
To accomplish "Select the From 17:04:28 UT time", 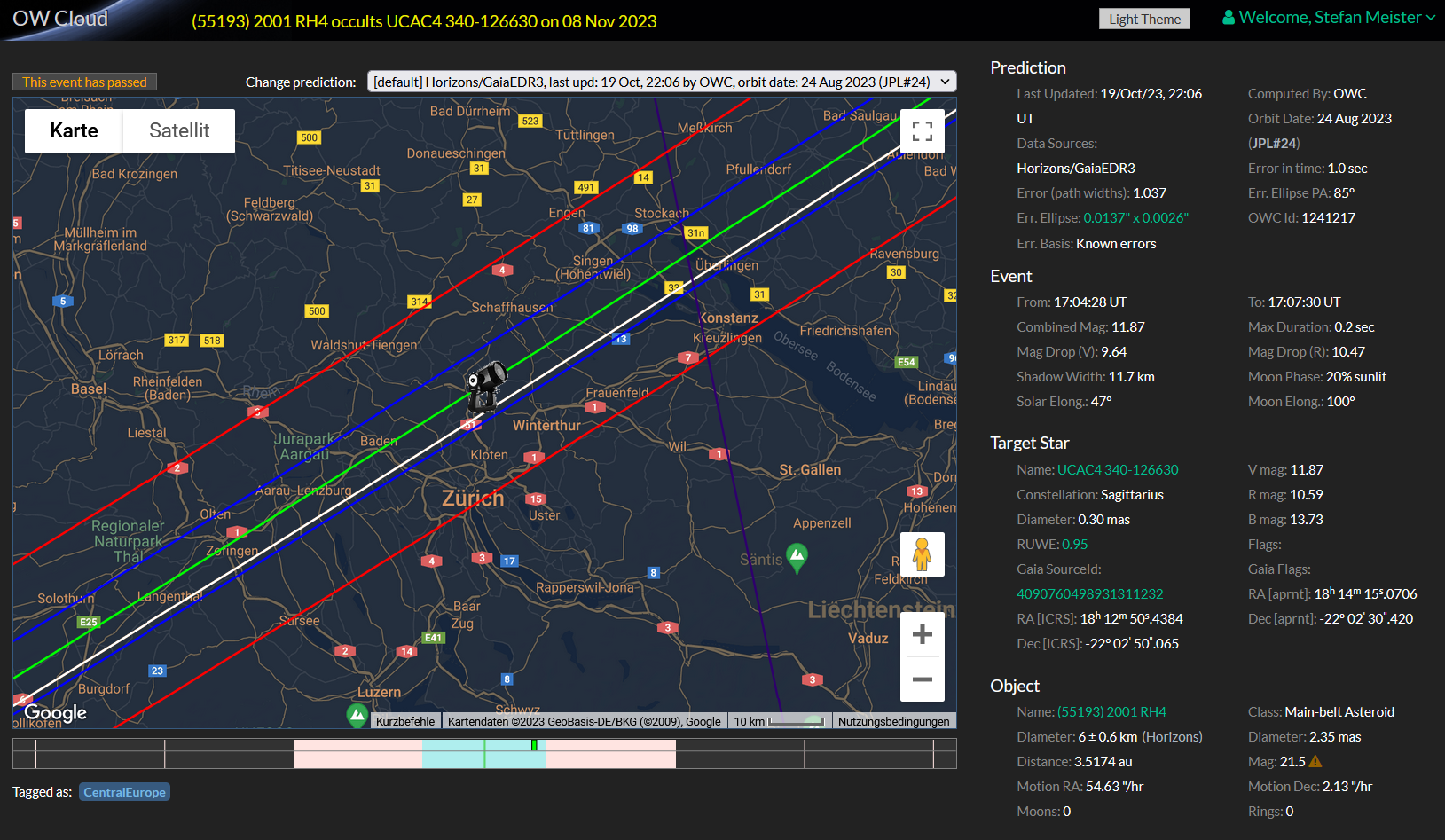I will [x=1090, y=302].
